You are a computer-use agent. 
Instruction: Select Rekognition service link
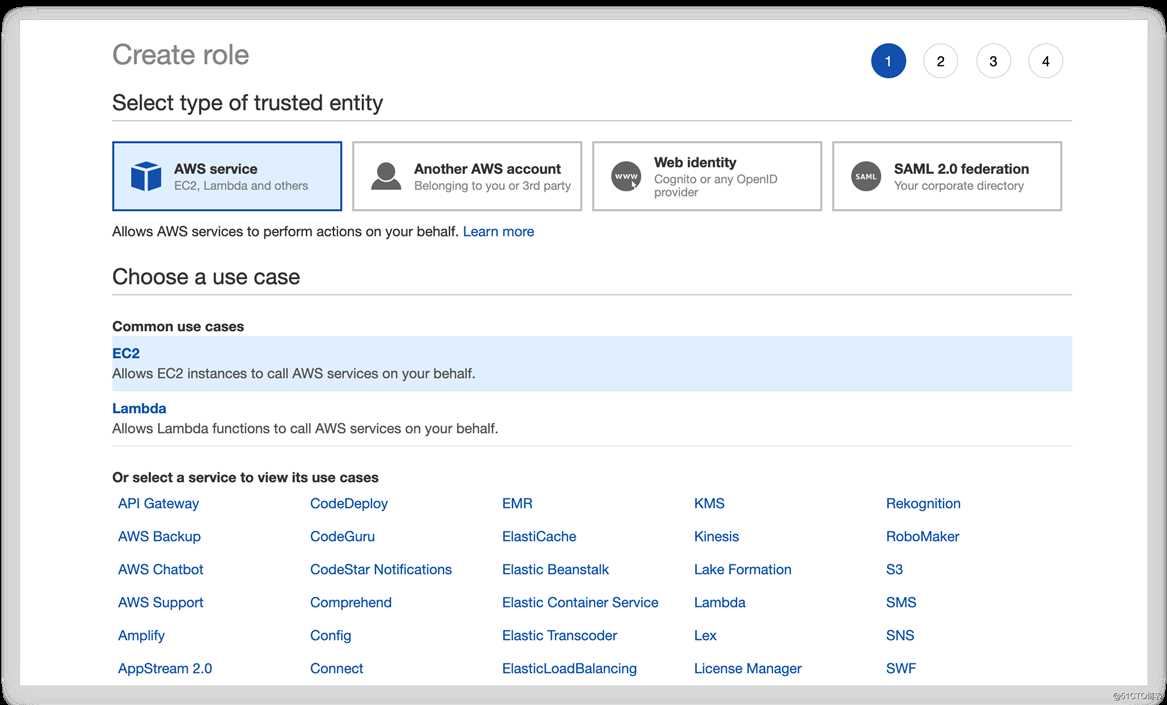923,504
